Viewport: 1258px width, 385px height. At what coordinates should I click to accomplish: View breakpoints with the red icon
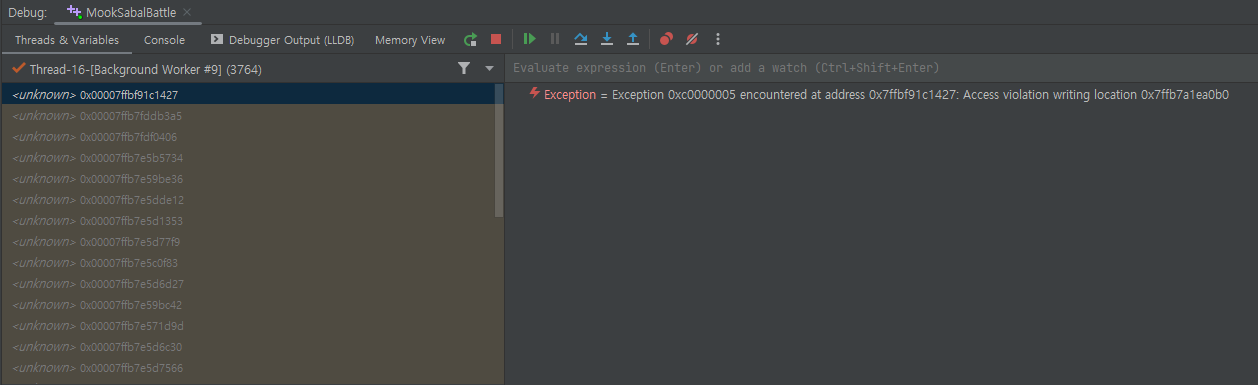666,39
